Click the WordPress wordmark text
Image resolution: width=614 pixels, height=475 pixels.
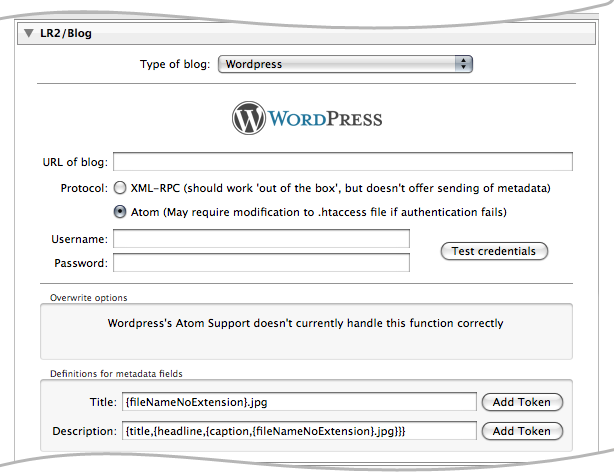325,119
